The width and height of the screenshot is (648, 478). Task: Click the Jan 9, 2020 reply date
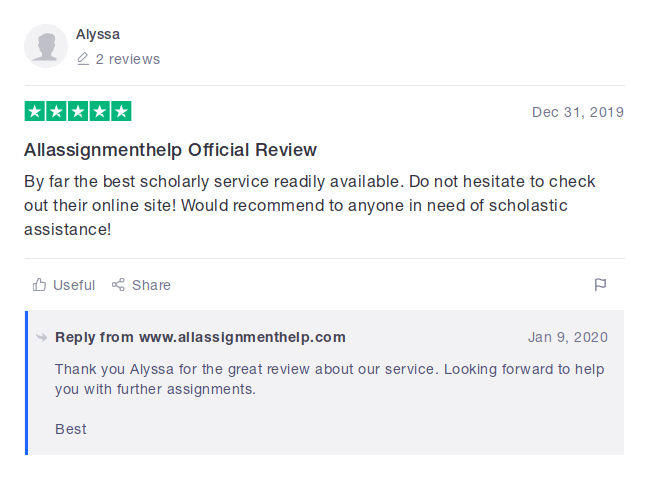567,337
